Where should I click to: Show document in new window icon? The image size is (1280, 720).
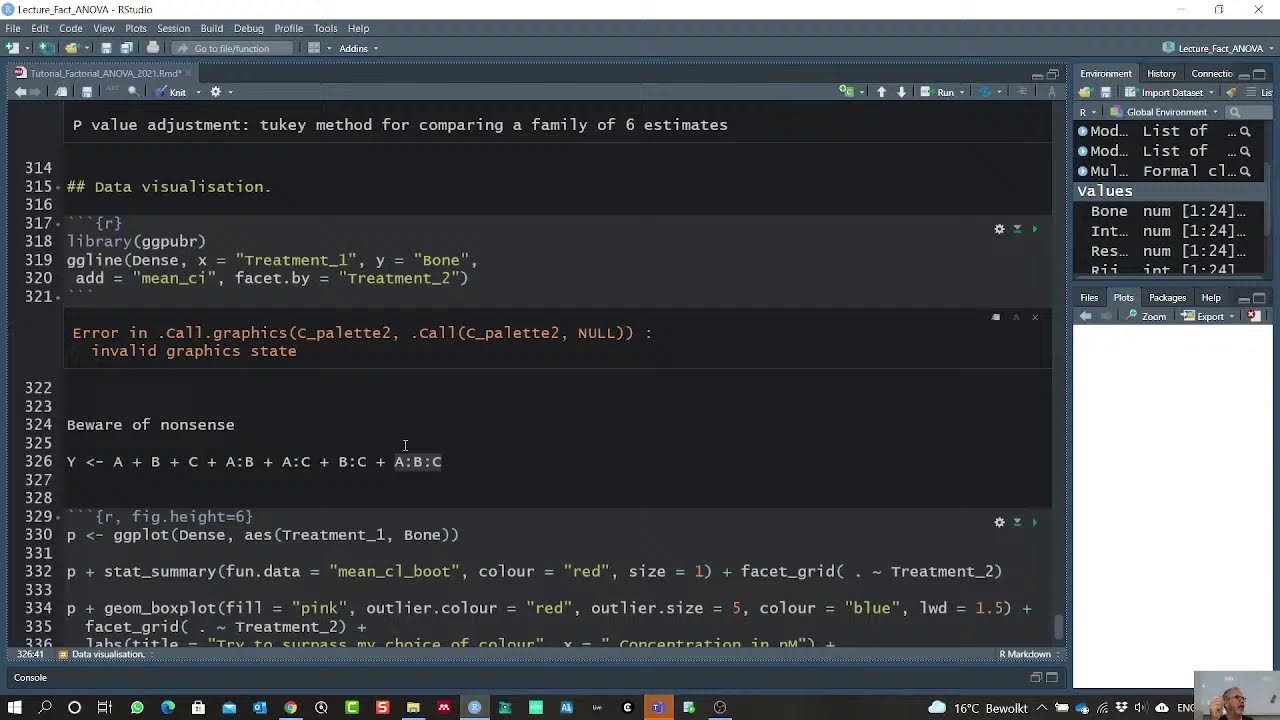coord(61,92)
